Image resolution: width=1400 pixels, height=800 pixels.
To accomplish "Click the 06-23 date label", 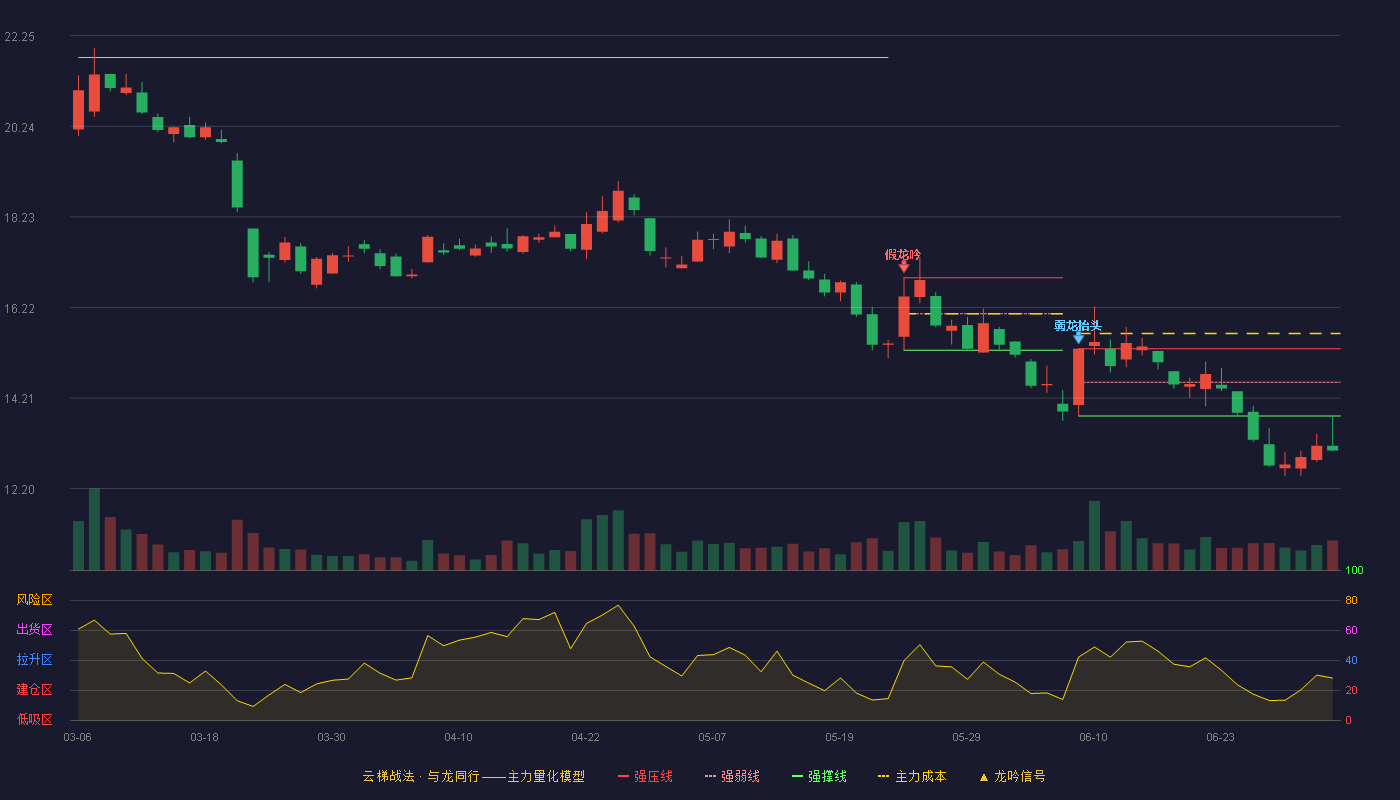I will [1220, 737].
